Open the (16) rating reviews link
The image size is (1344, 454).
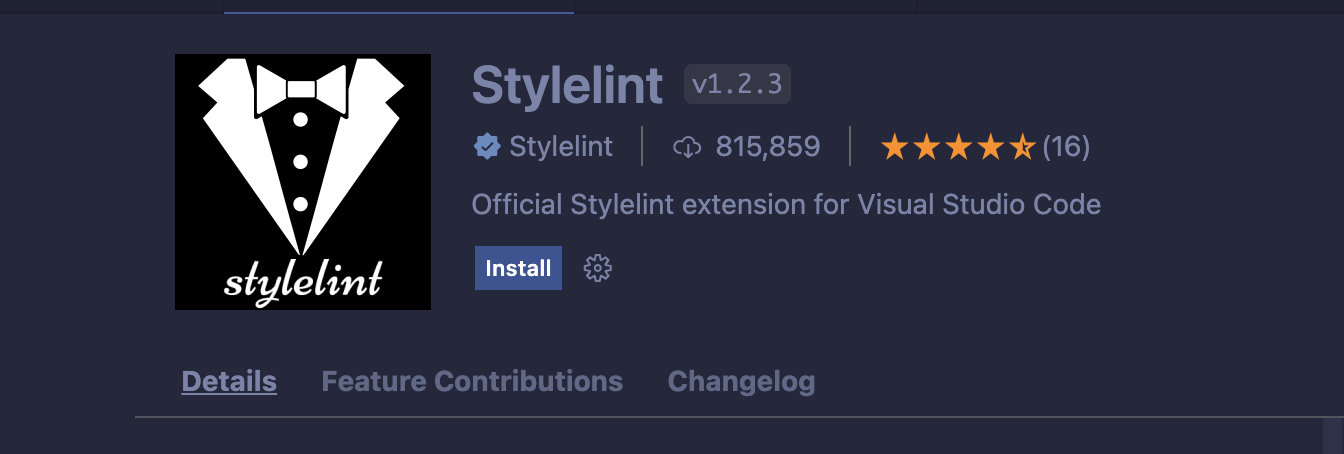[x=1065, y=147]
